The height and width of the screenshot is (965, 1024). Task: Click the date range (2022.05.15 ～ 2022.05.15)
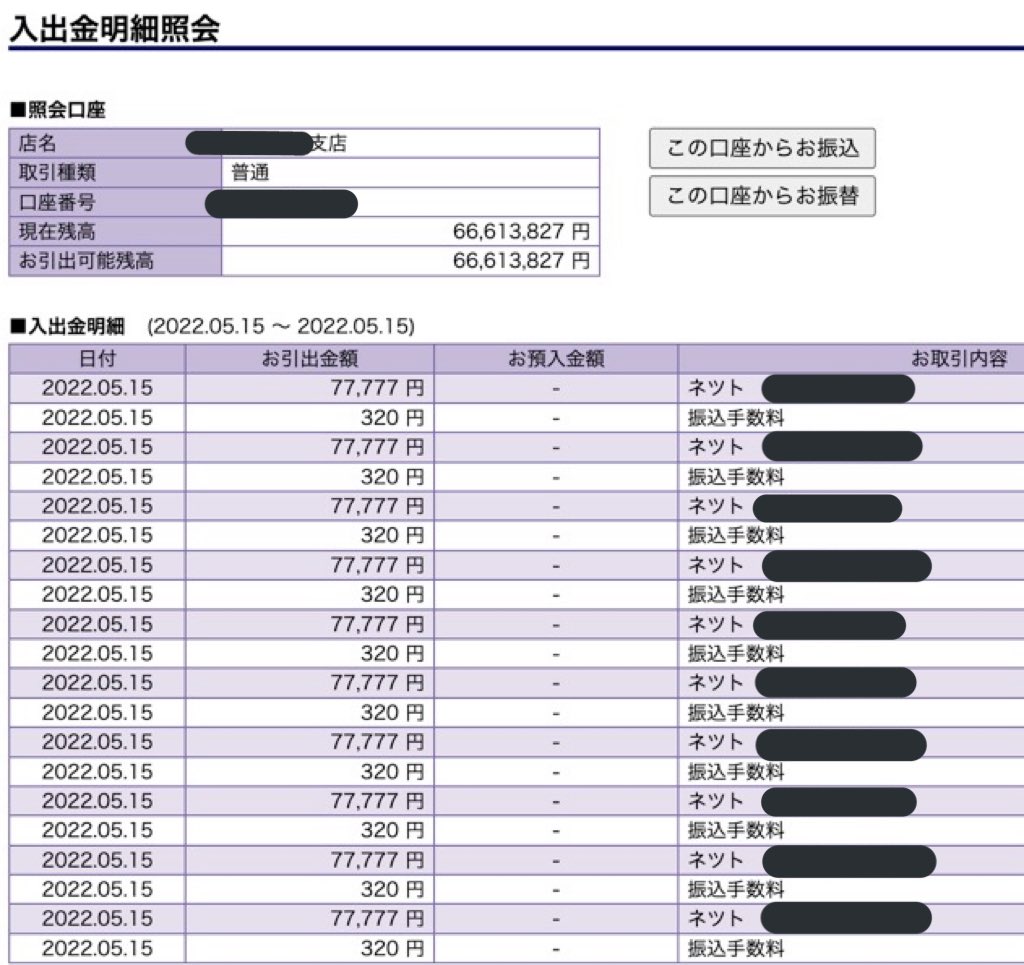(281, 326)
